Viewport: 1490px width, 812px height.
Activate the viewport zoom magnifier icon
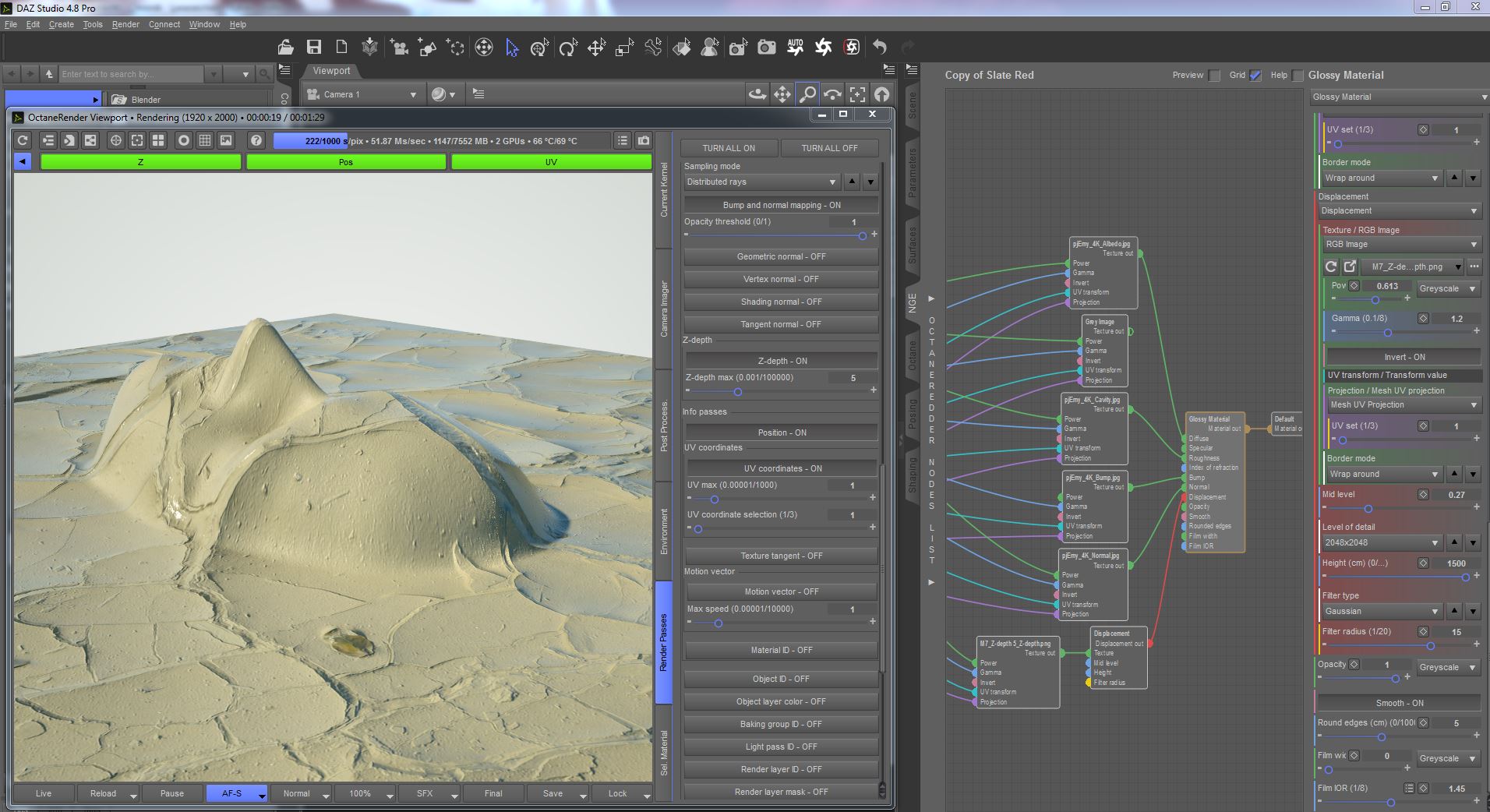[807, 94]
